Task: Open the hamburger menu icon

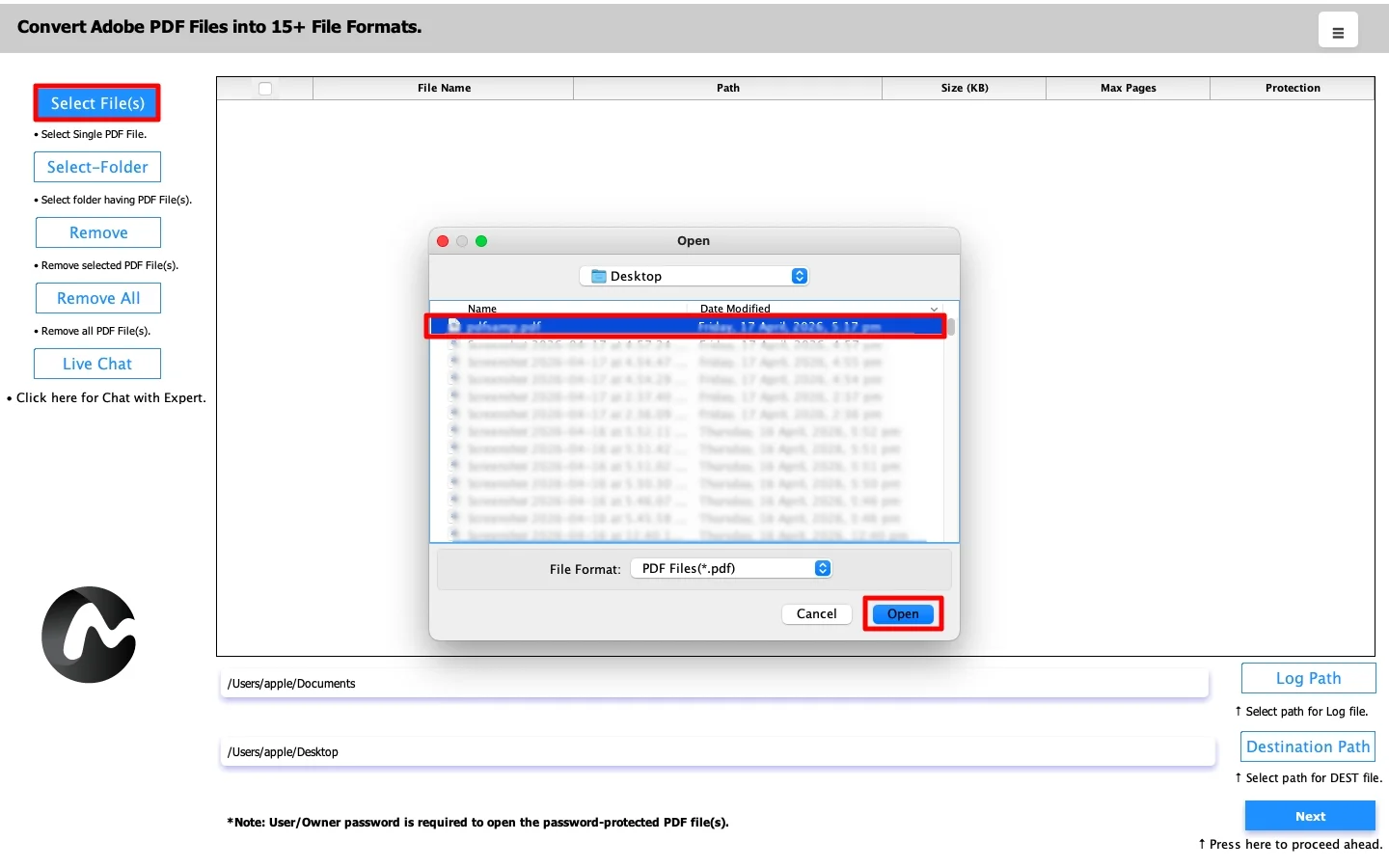Action: (x=1338, y=30)
